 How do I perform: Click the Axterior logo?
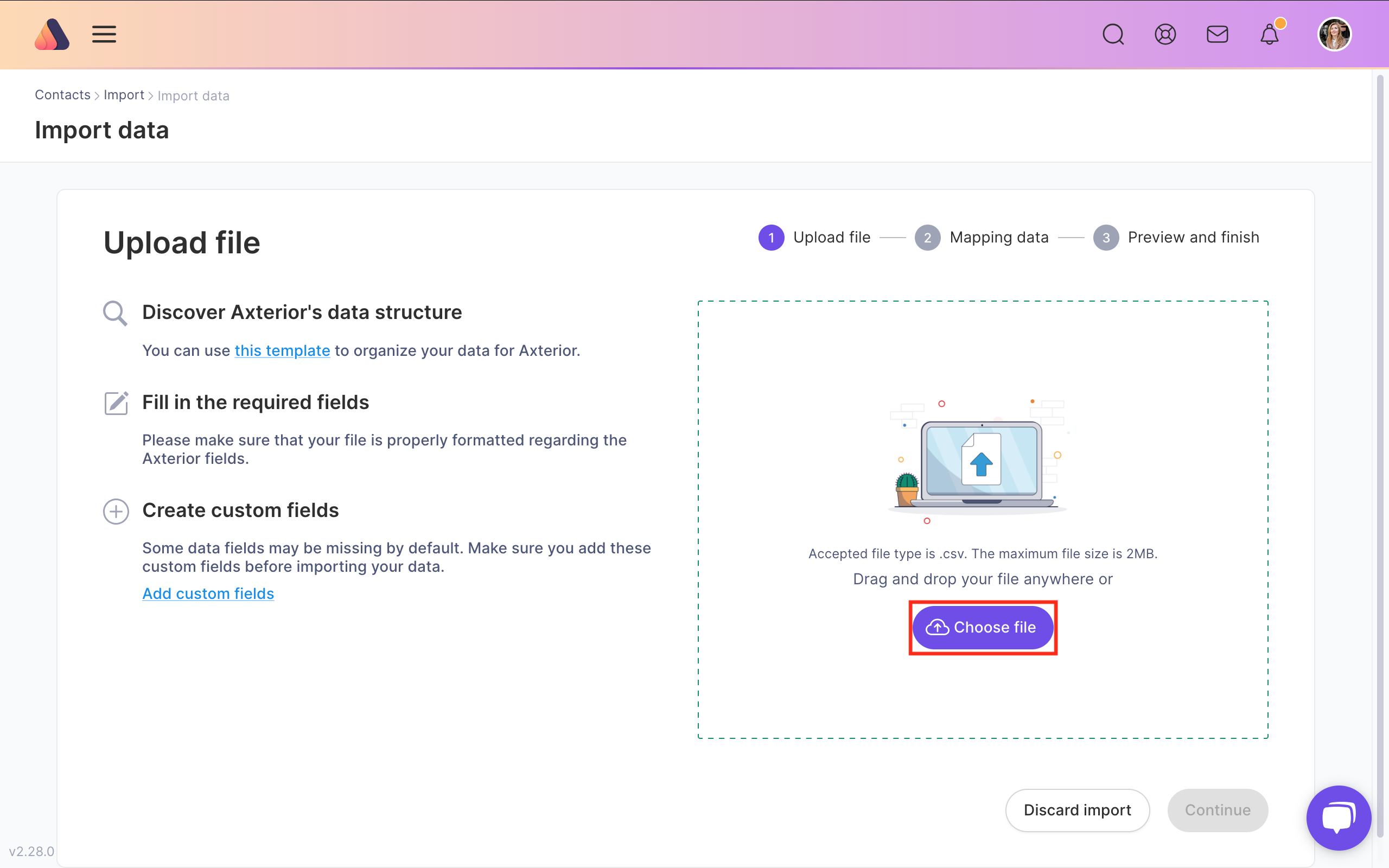pyautogui.click(x=52, y=34)
